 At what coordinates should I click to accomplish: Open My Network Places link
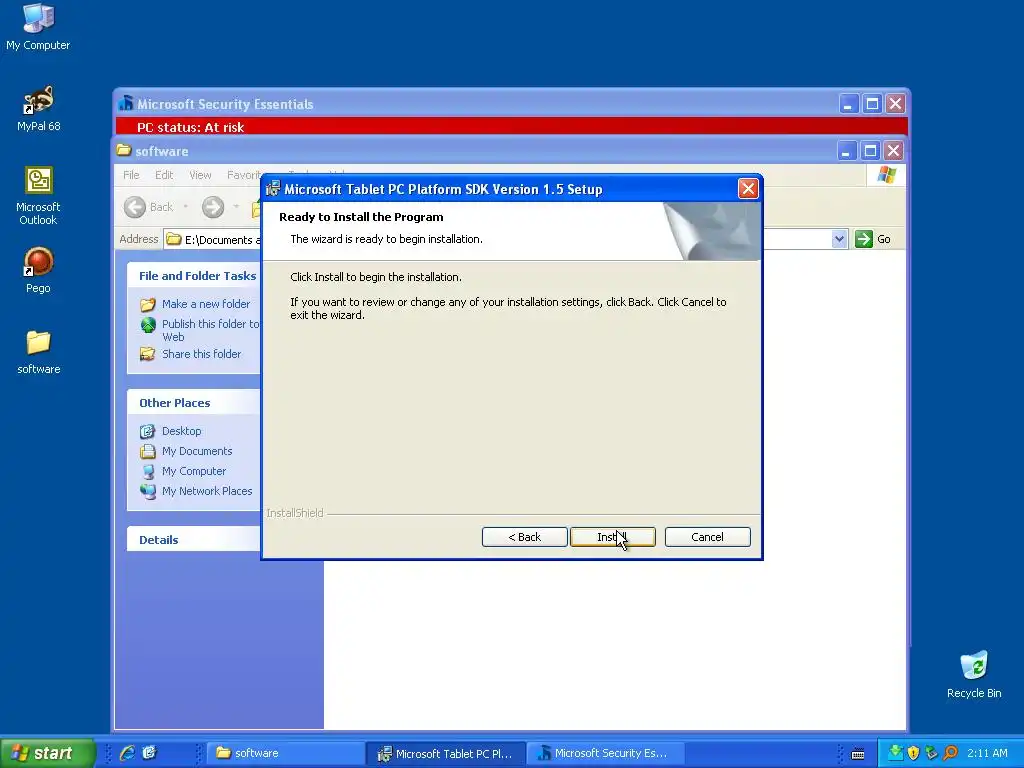(207, 491)
